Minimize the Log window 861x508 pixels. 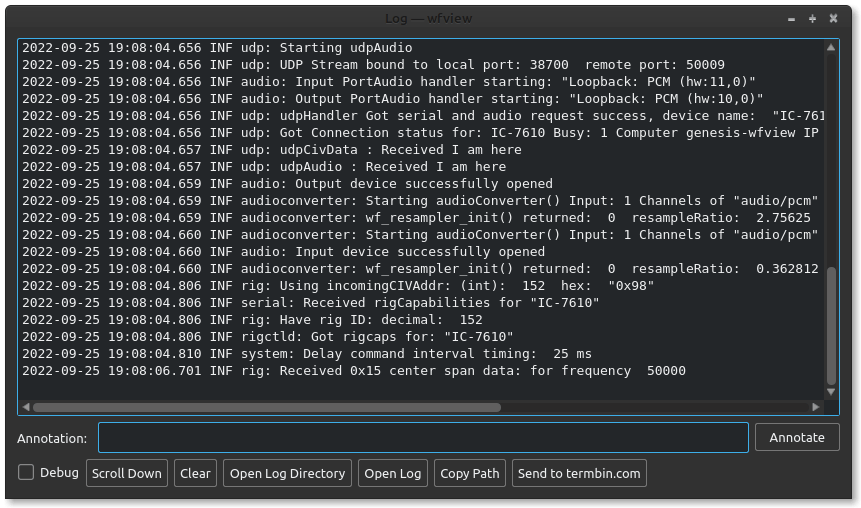[x=791, y=19]
